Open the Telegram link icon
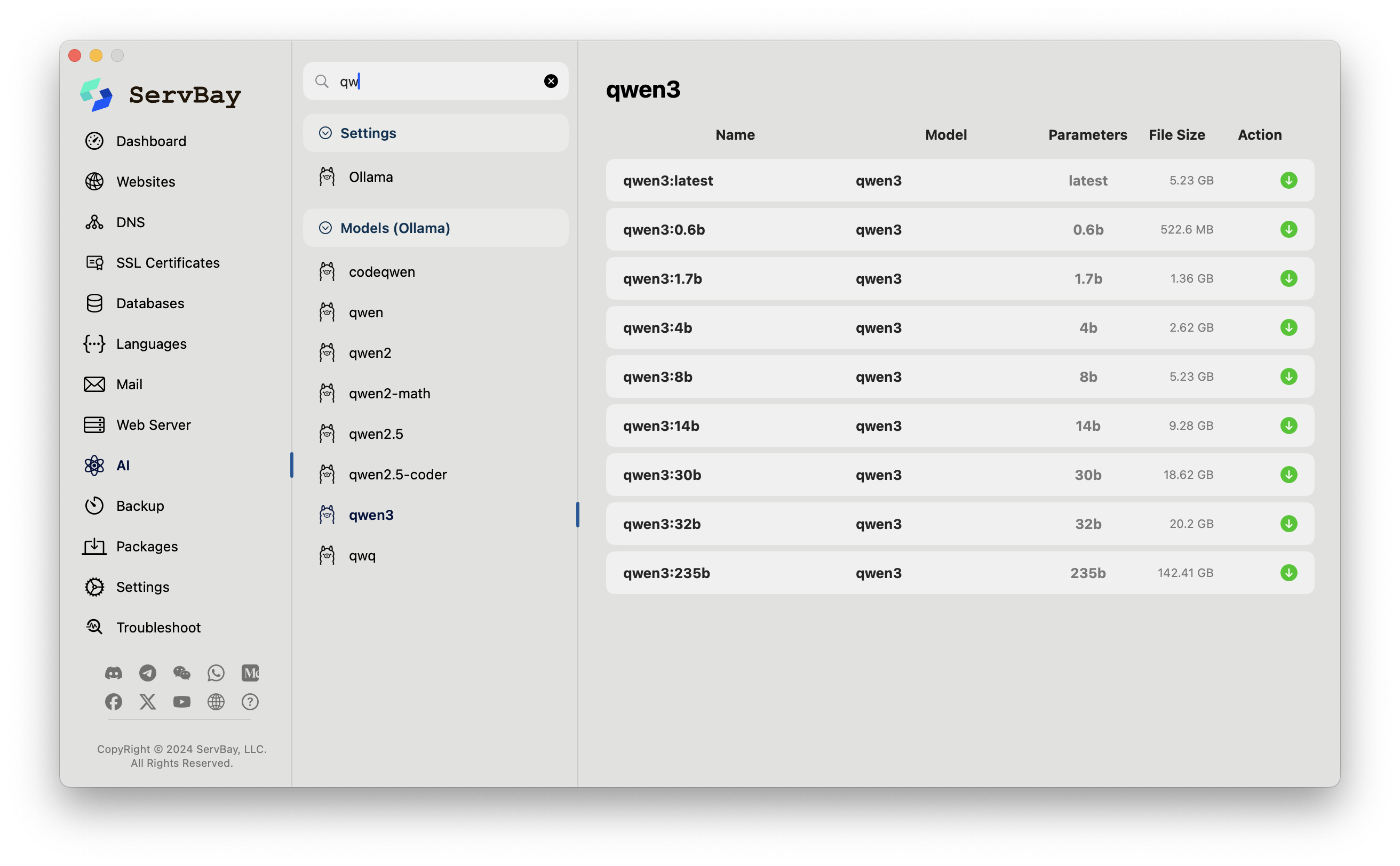The height and width of the screenshot is (866, 1400). click(148, 673)
